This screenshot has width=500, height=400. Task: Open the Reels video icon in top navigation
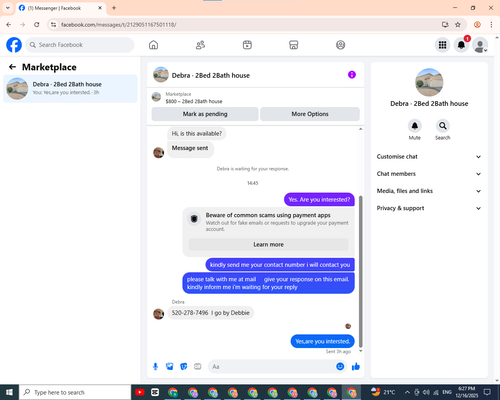247,45
